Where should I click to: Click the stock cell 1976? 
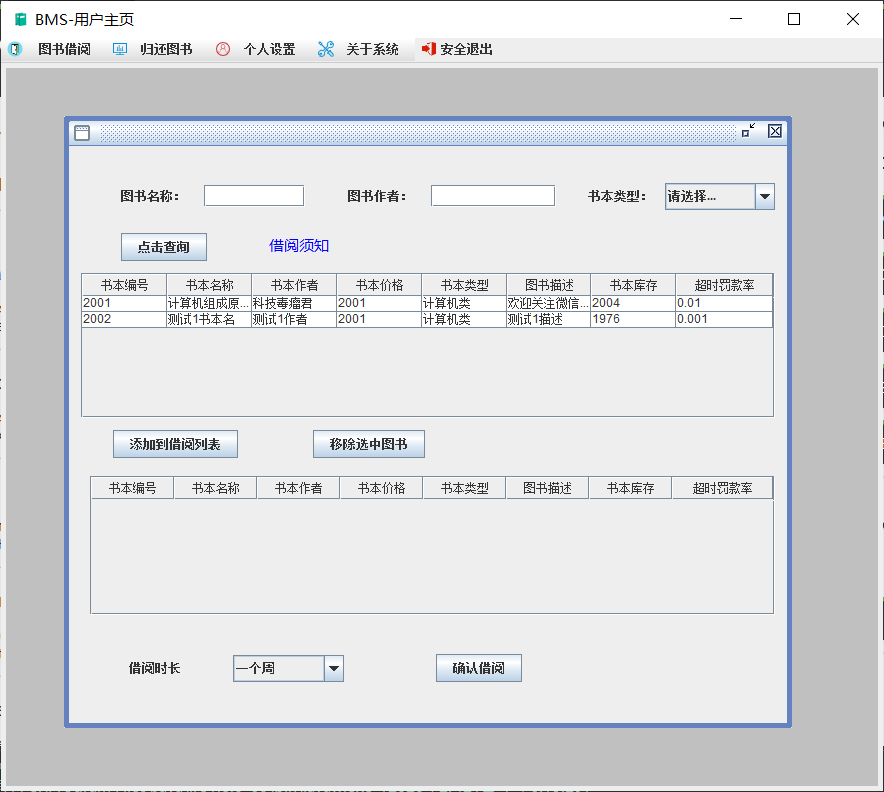tap(633, 319)
